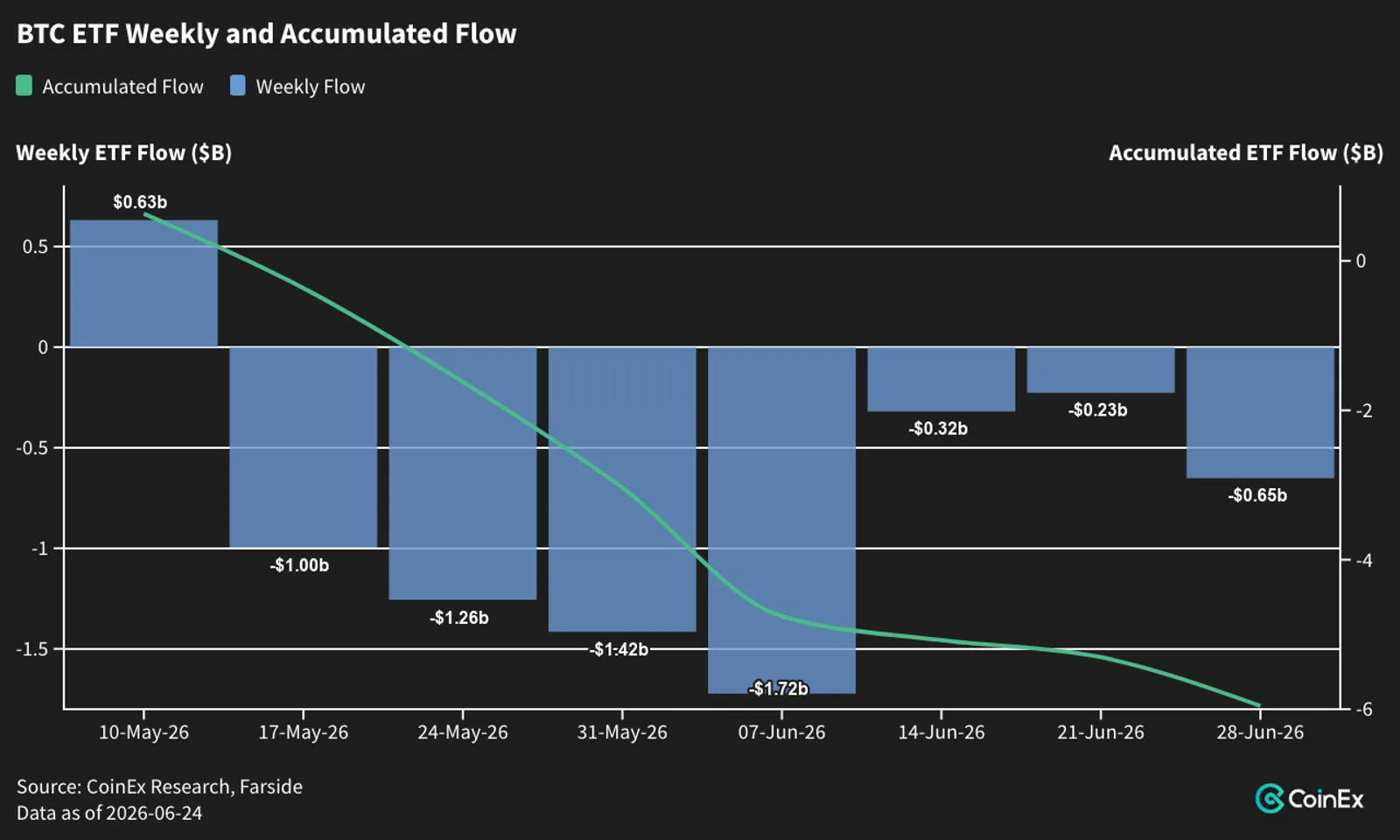Image resolution: width=1400 pixels, height=840 pixels.
Task: Click the 28-Jun-26 bar showing -$0.65b
Action: click(x=1260, y=412)
